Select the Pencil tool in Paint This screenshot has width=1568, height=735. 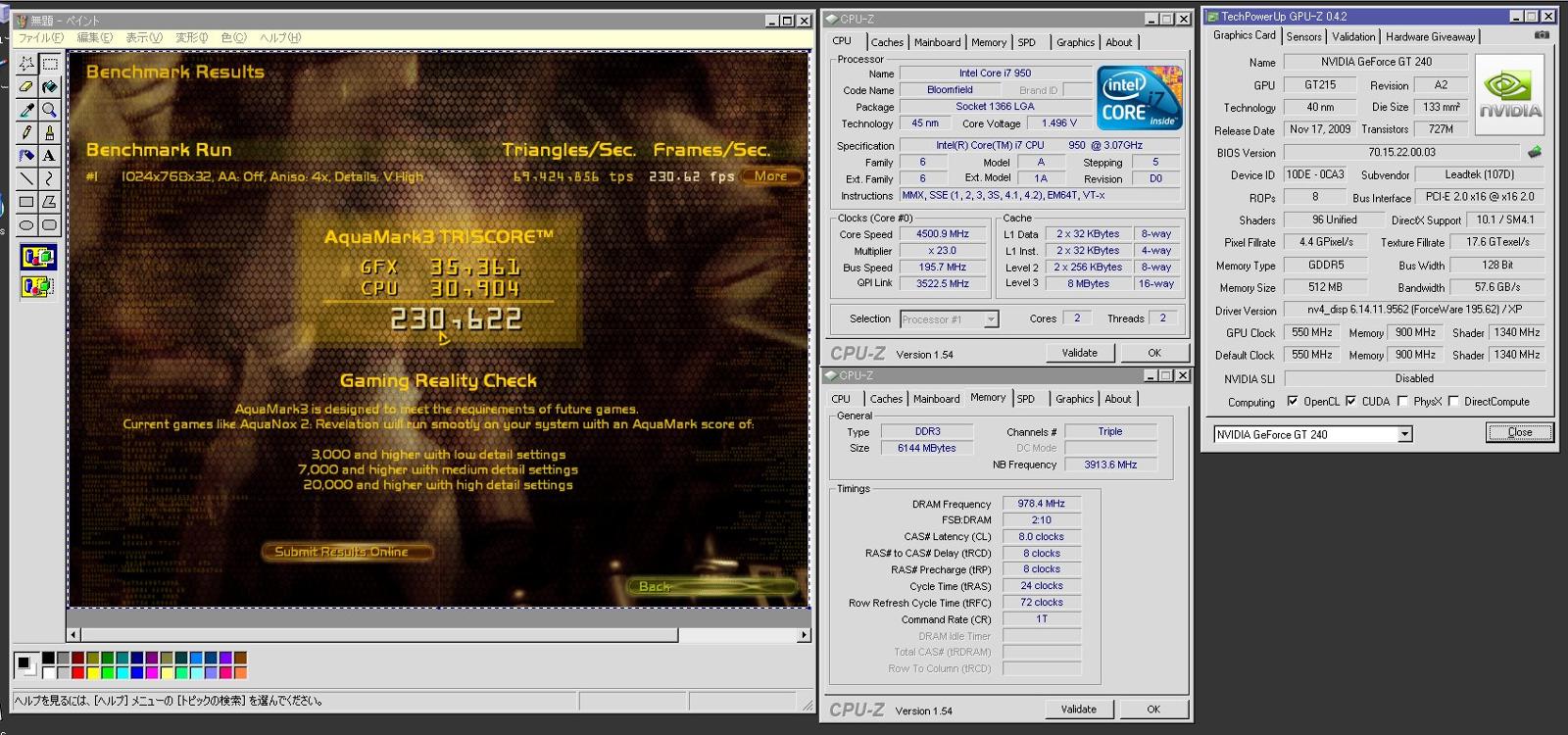click(x=26, y=132)
